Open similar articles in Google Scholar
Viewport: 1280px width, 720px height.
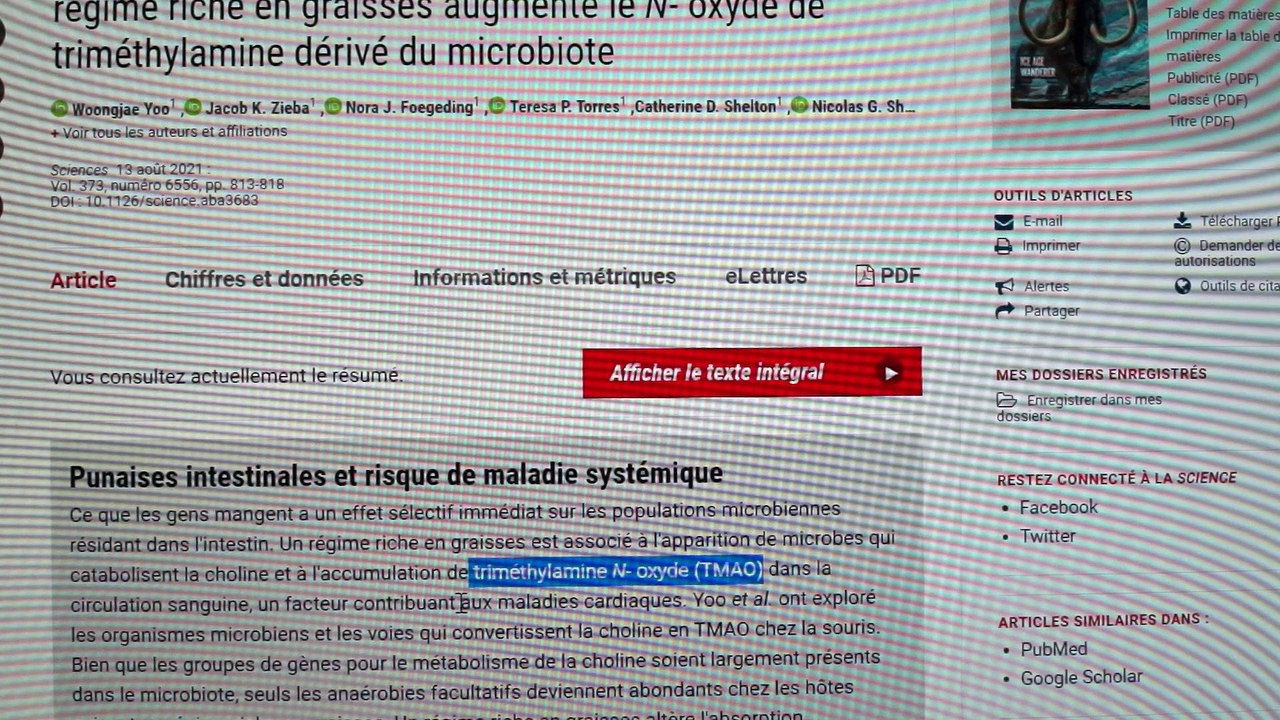(x=1081, y=677)
